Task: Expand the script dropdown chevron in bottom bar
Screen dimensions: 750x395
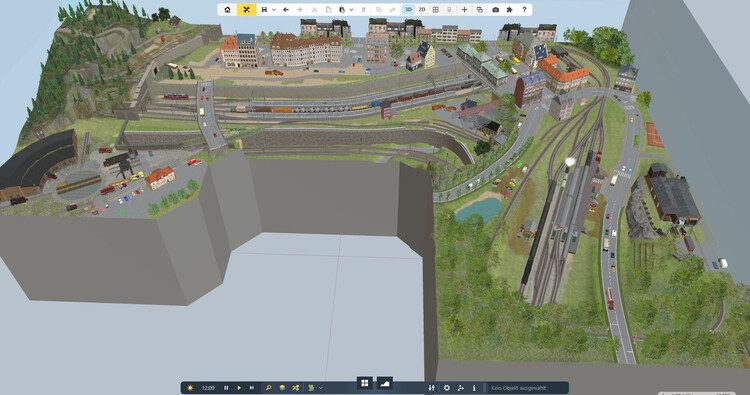Action: [320, 388]
